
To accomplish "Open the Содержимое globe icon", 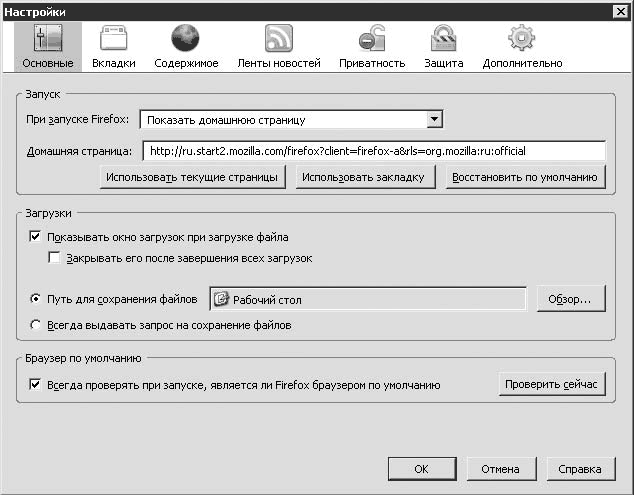I will pyautogui.click(x=186, y=39).
